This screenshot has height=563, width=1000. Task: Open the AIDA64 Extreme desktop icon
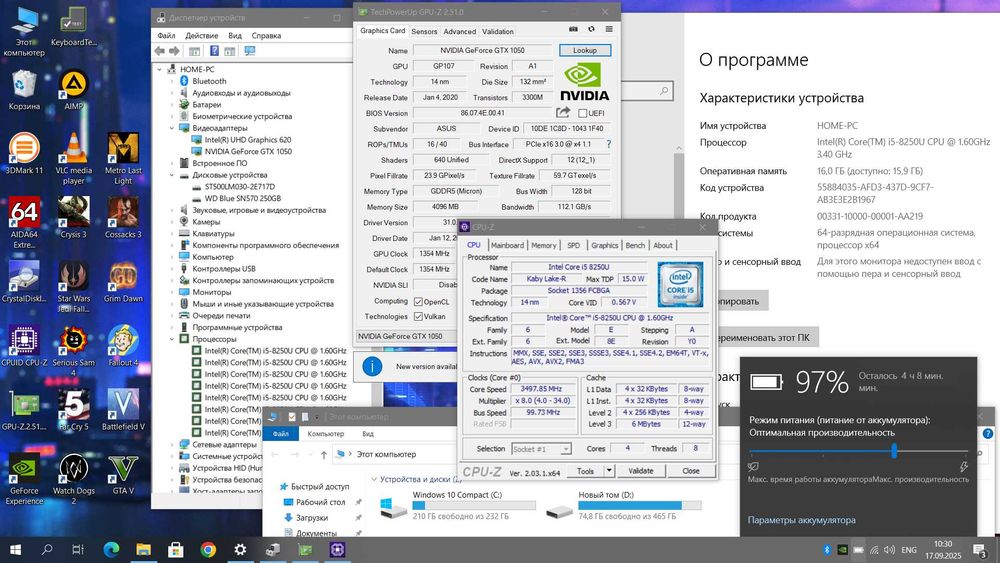24,223
